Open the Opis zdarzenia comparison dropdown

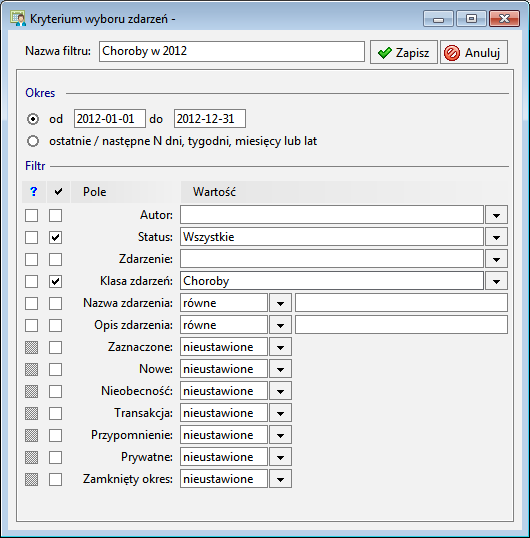280,325
